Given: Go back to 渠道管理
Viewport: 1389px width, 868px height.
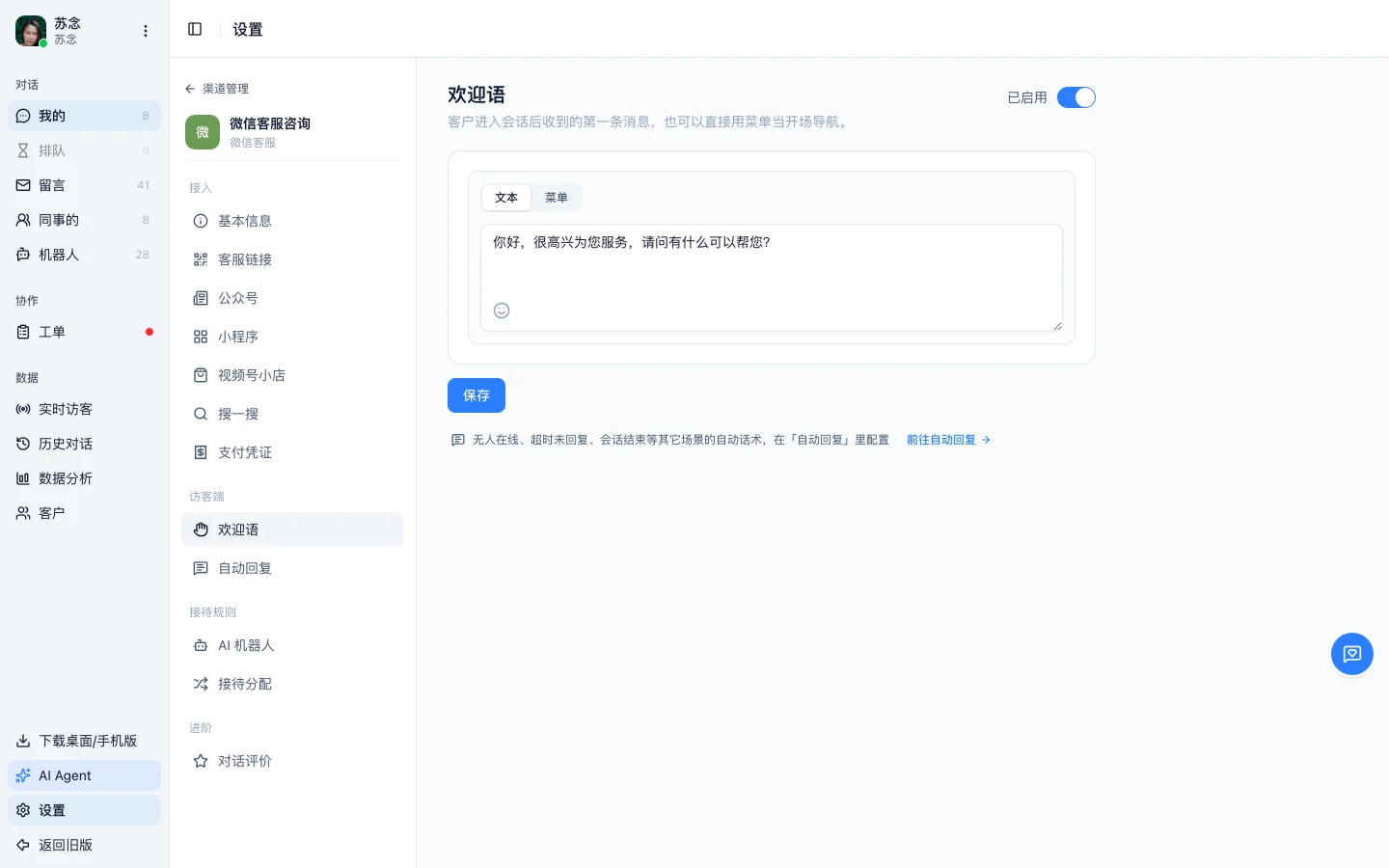Looking at the screenshot, I should point(217,89).
